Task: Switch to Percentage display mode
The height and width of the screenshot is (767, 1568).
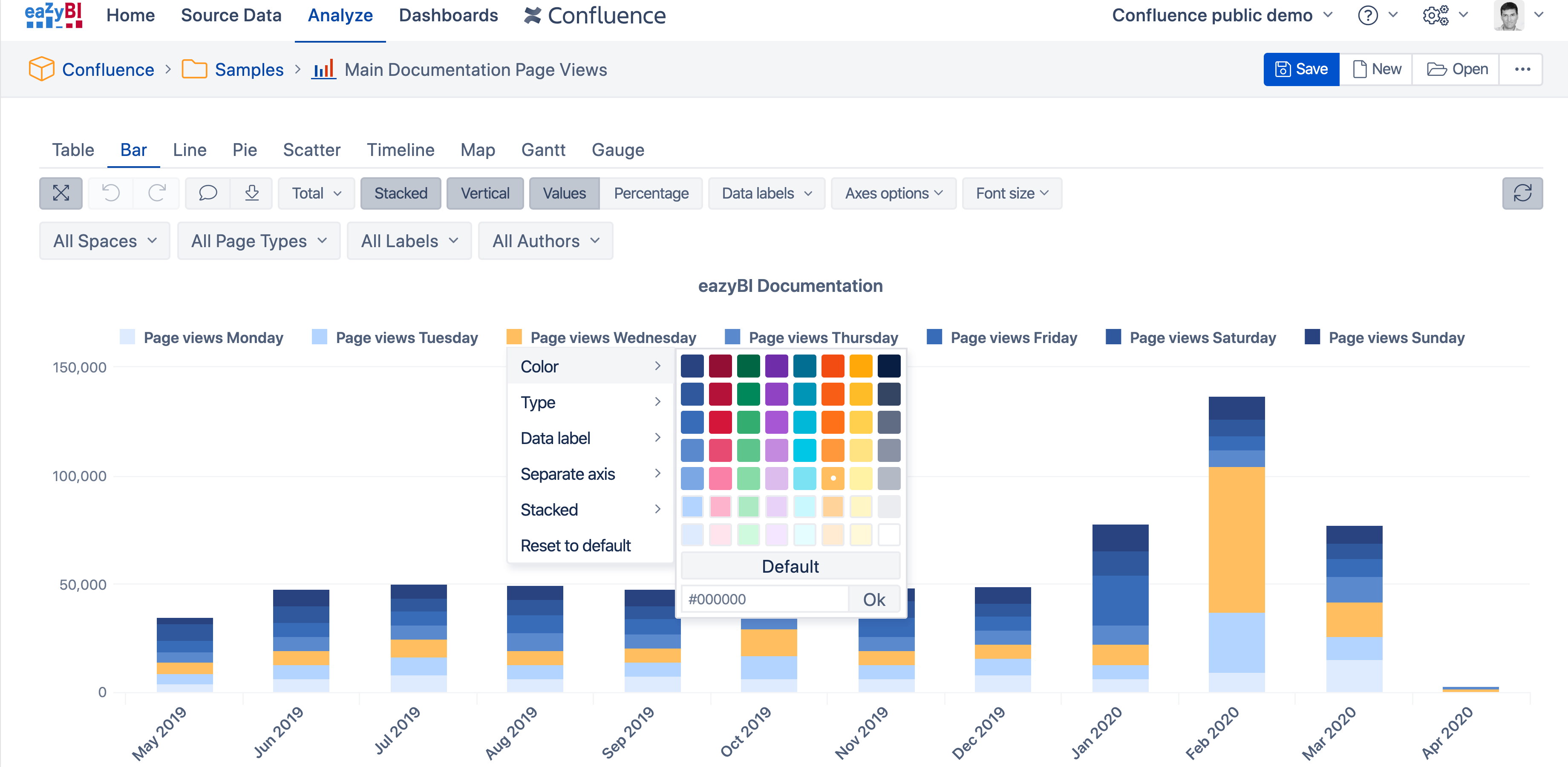Action: click(x=651, y=193)
